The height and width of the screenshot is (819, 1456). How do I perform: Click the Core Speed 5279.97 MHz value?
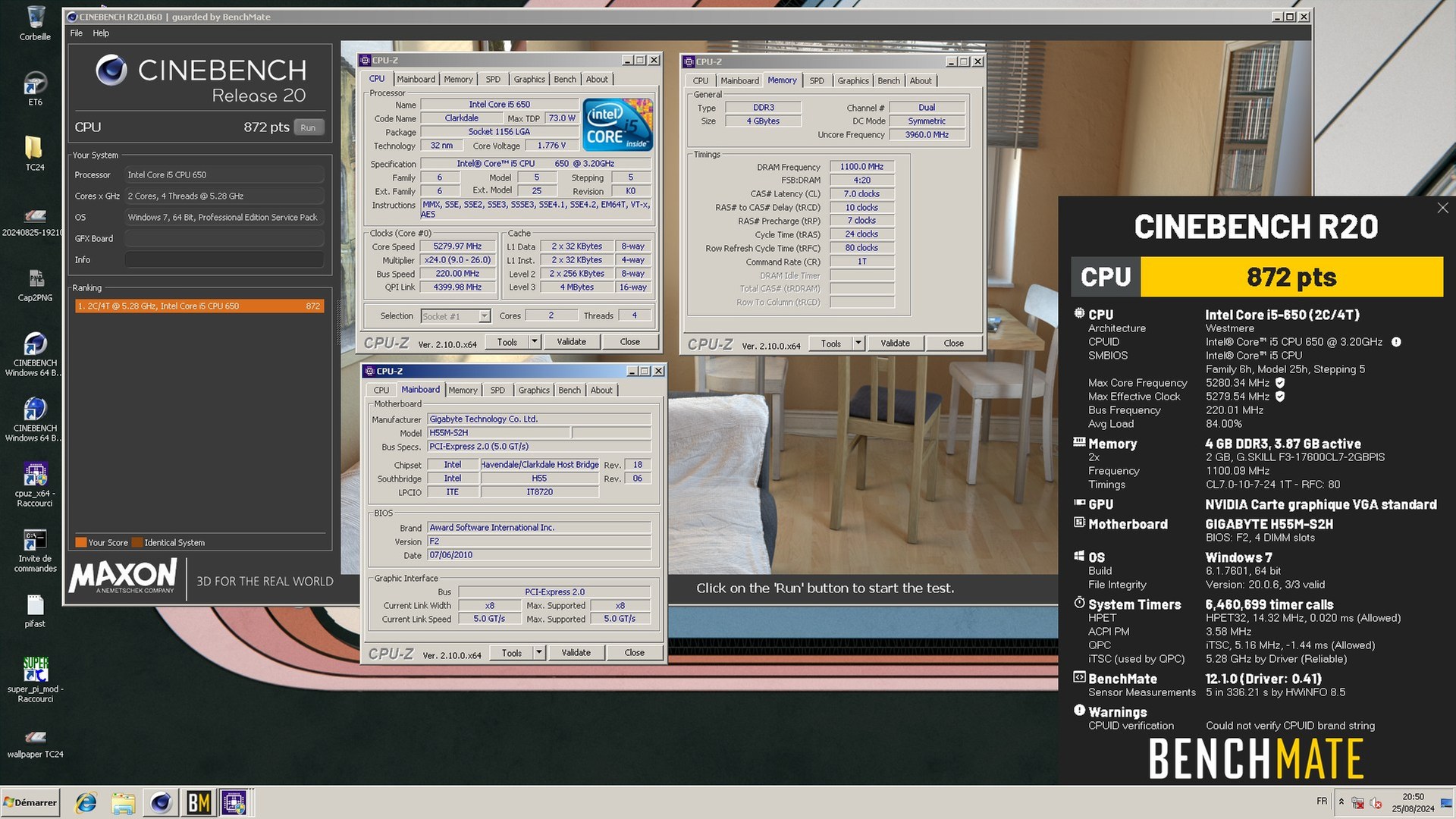point(457,246)
